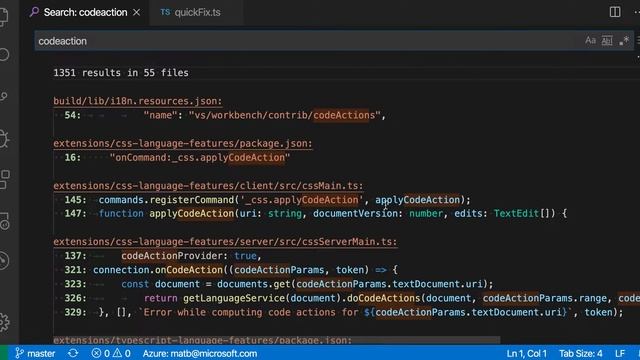The width and height of the screenshot is (640, 360).
Task: Toggle Use Regular Expression in search
Action: click(x=624, y=40)
